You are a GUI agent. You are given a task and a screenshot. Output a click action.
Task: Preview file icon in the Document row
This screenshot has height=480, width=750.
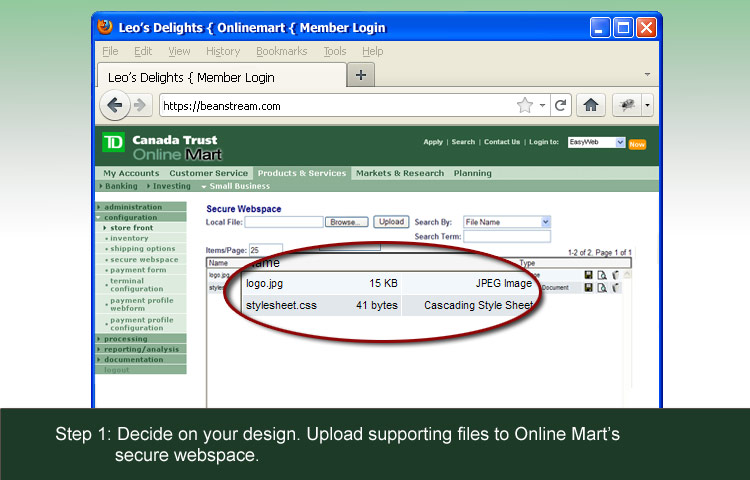(602, 287)
